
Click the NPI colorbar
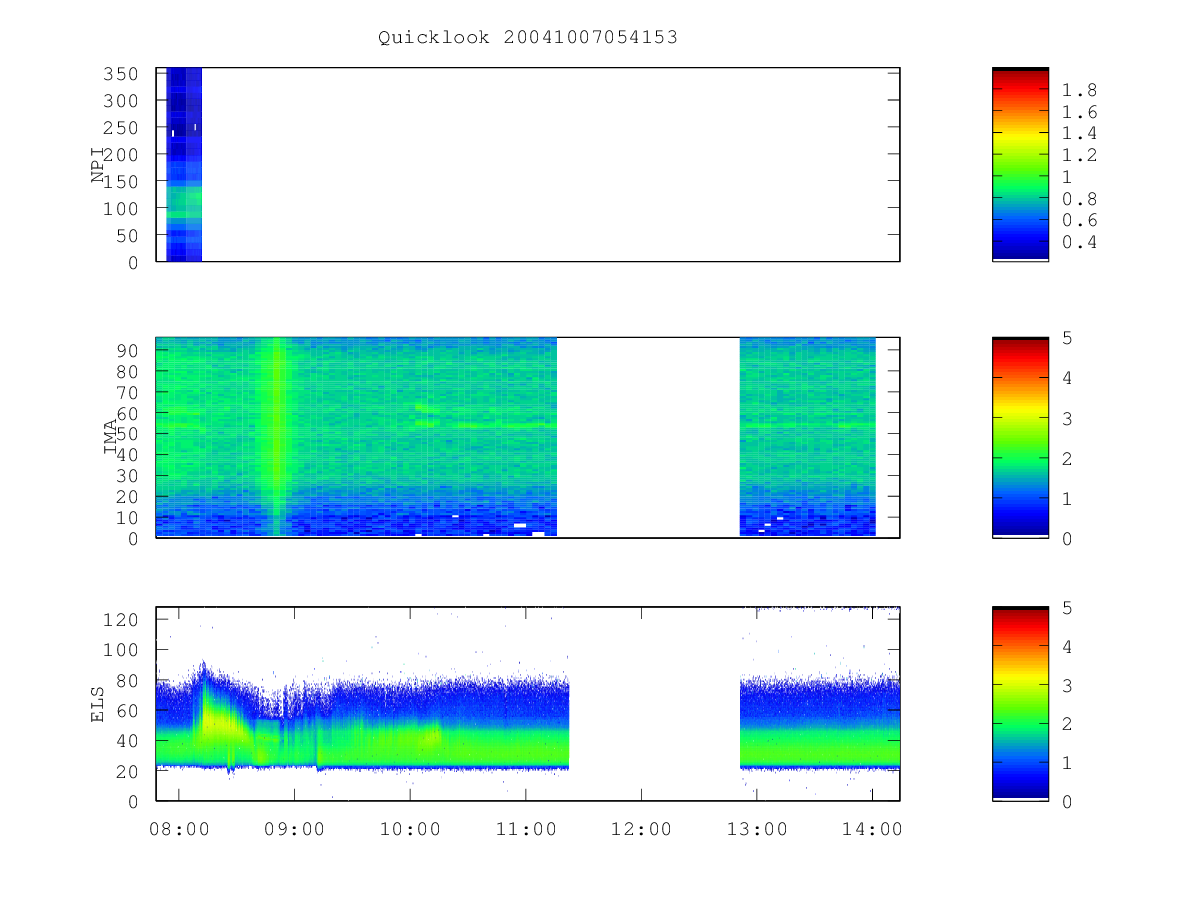tap(1020, 165)
